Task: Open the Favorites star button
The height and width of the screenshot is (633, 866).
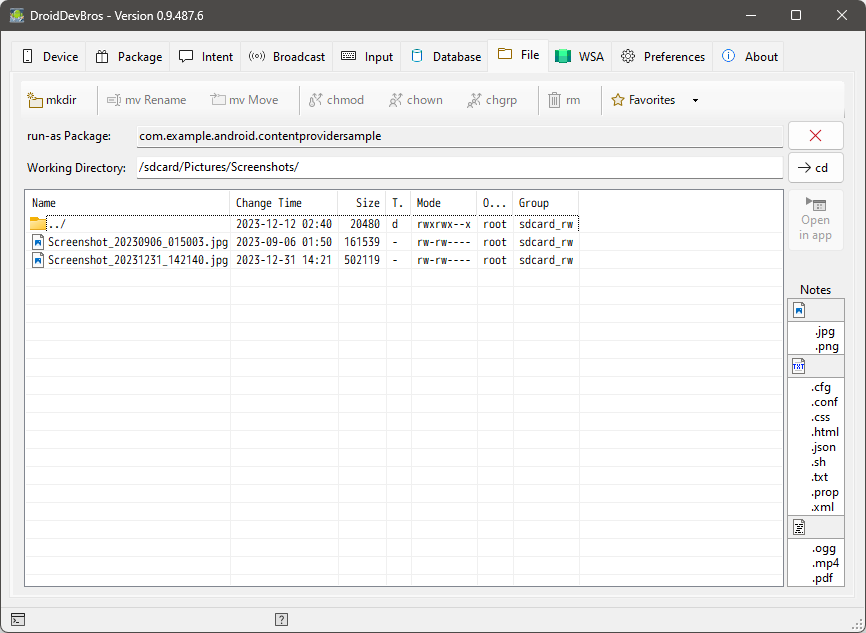Action: pos(643,100)
